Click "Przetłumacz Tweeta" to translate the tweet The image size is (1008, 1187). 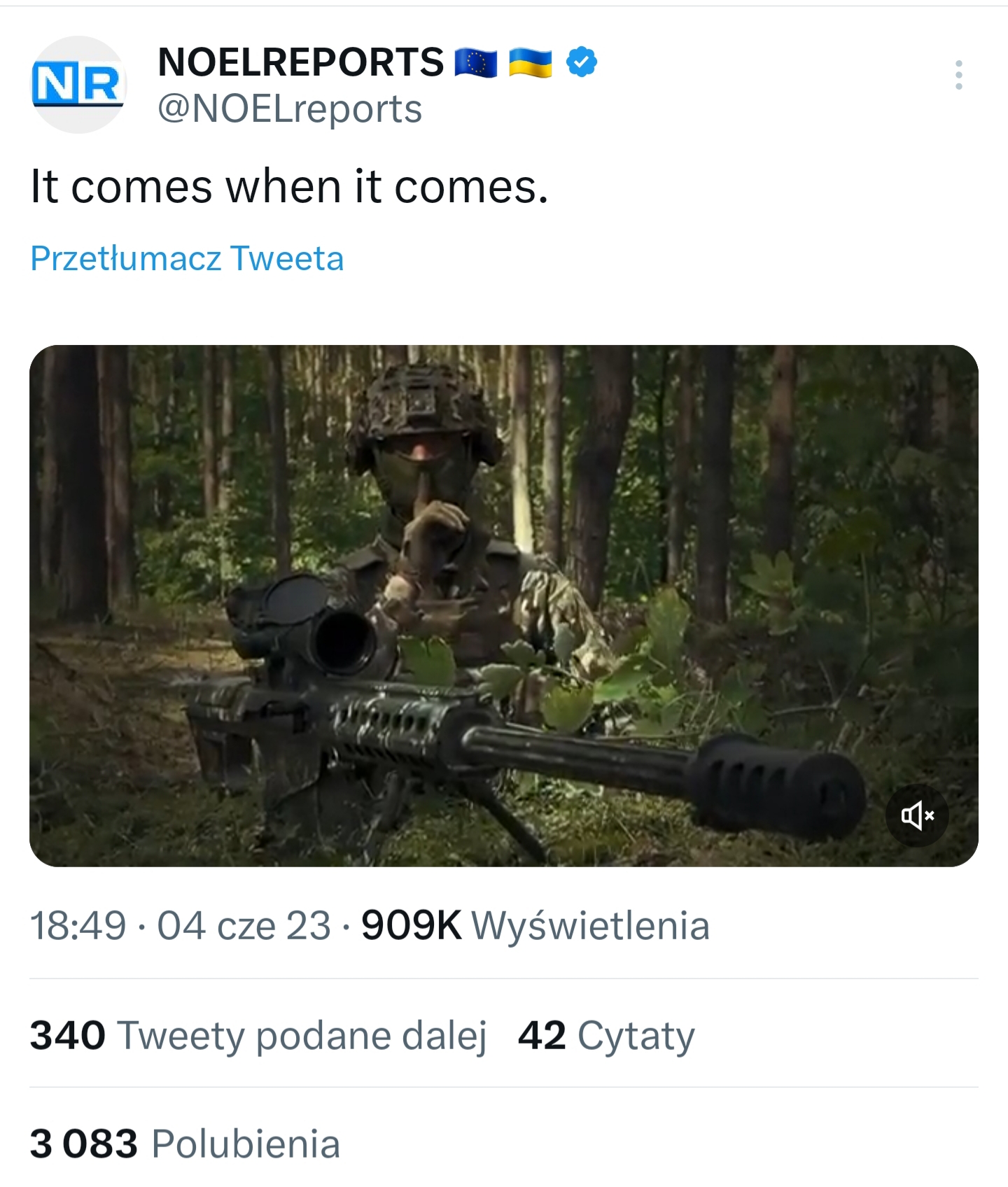[x=187, y=258]
